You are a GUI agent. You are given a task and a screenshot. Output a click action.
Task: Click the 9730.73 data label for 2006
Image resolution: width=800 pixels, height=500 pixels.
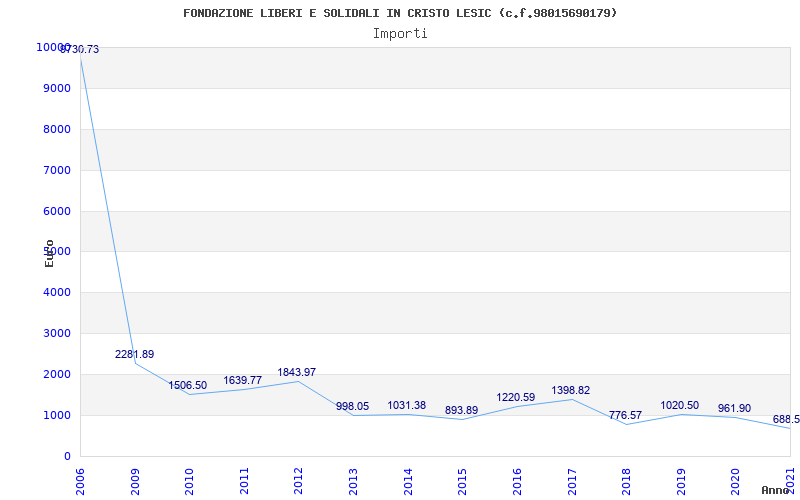pyautogui.click(x=80, y=49)
